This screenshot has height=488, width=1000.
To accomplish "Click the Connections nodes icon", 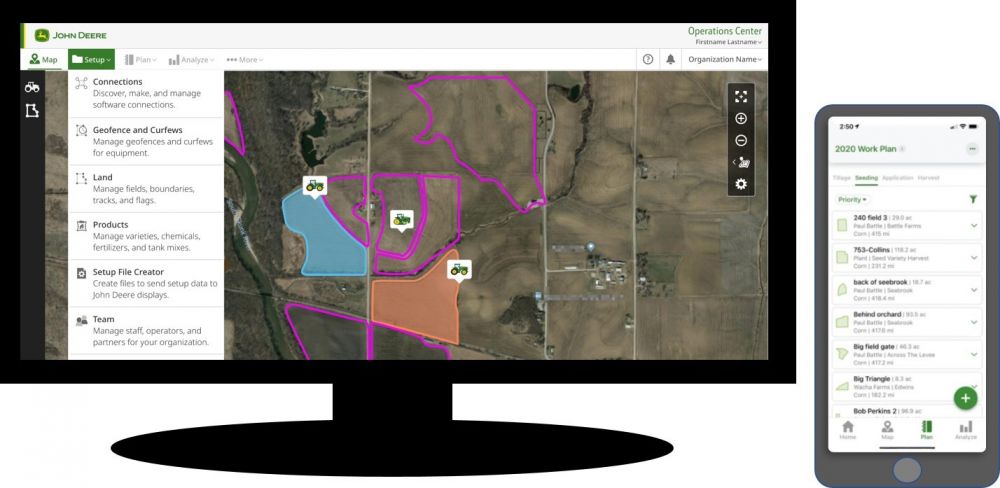I will (x=81, y=82).
